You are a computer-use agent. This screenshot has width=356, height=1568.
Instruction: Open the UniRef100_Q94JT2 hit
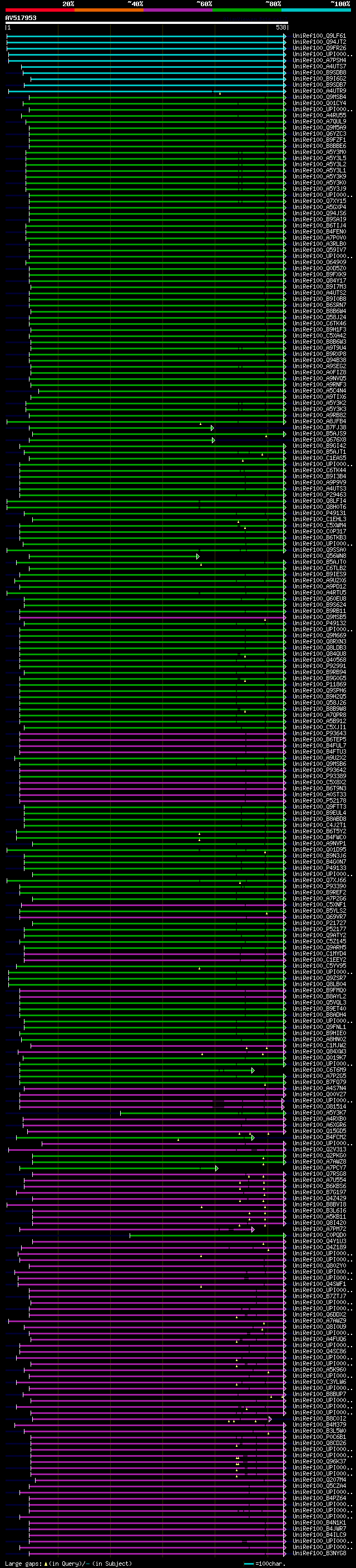tap(319, 42)
